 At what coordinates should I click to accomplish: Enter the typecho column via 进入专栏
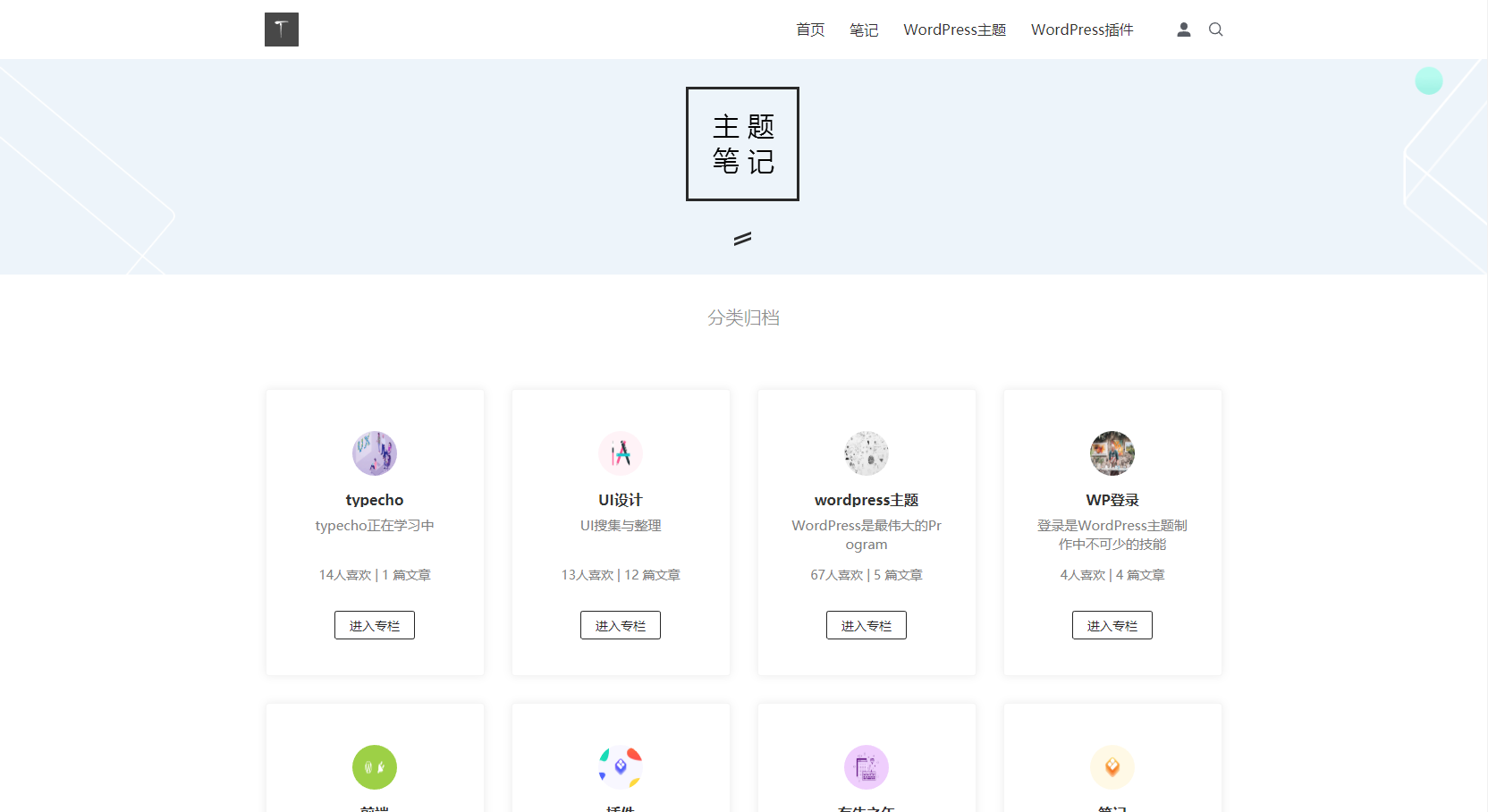[375, 624]
